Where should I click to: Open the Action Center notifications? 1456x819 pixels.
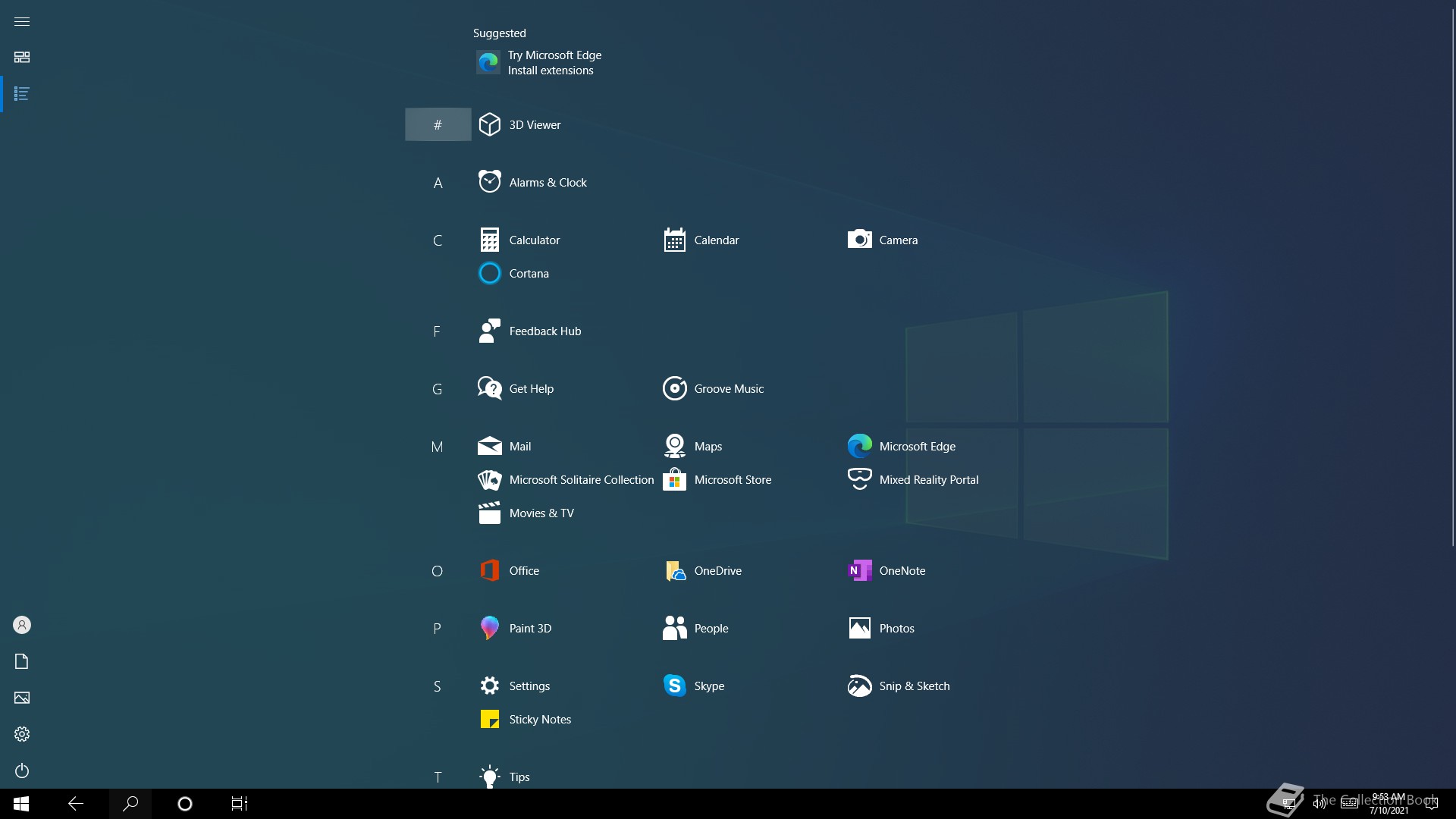pos(1432,804)
